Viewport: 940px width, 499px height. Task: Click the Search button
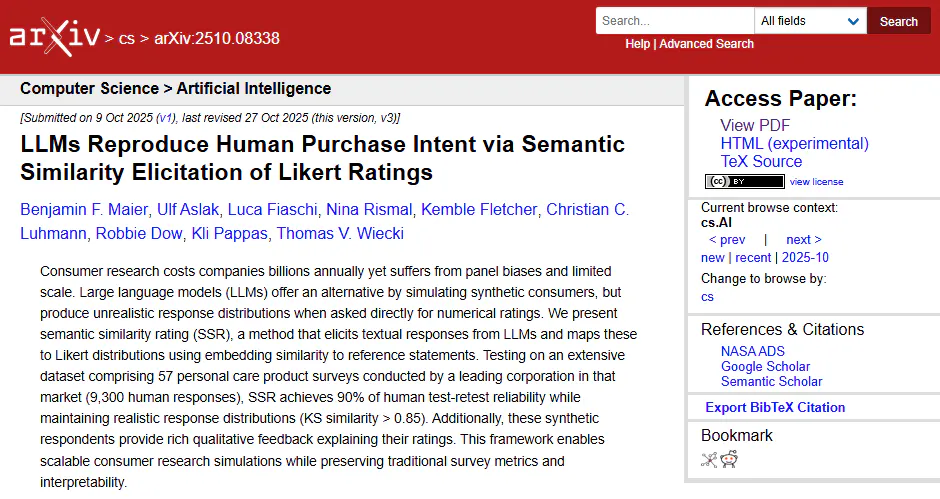click(x=898, y=21)
